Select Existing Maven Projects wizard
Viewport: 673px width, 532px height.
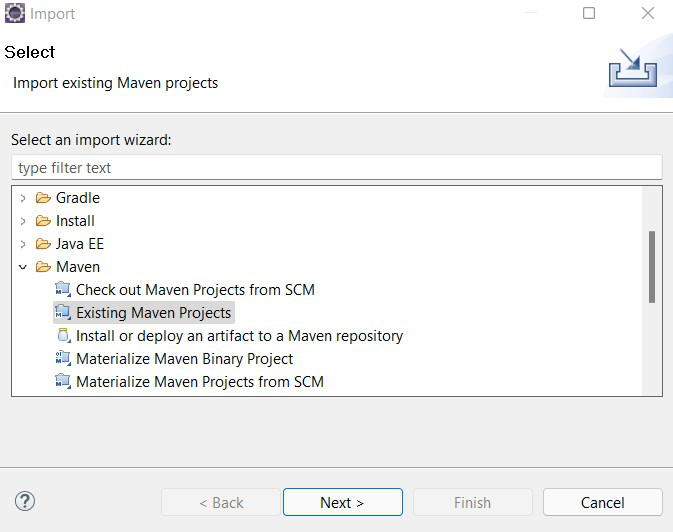coord(153,313)
